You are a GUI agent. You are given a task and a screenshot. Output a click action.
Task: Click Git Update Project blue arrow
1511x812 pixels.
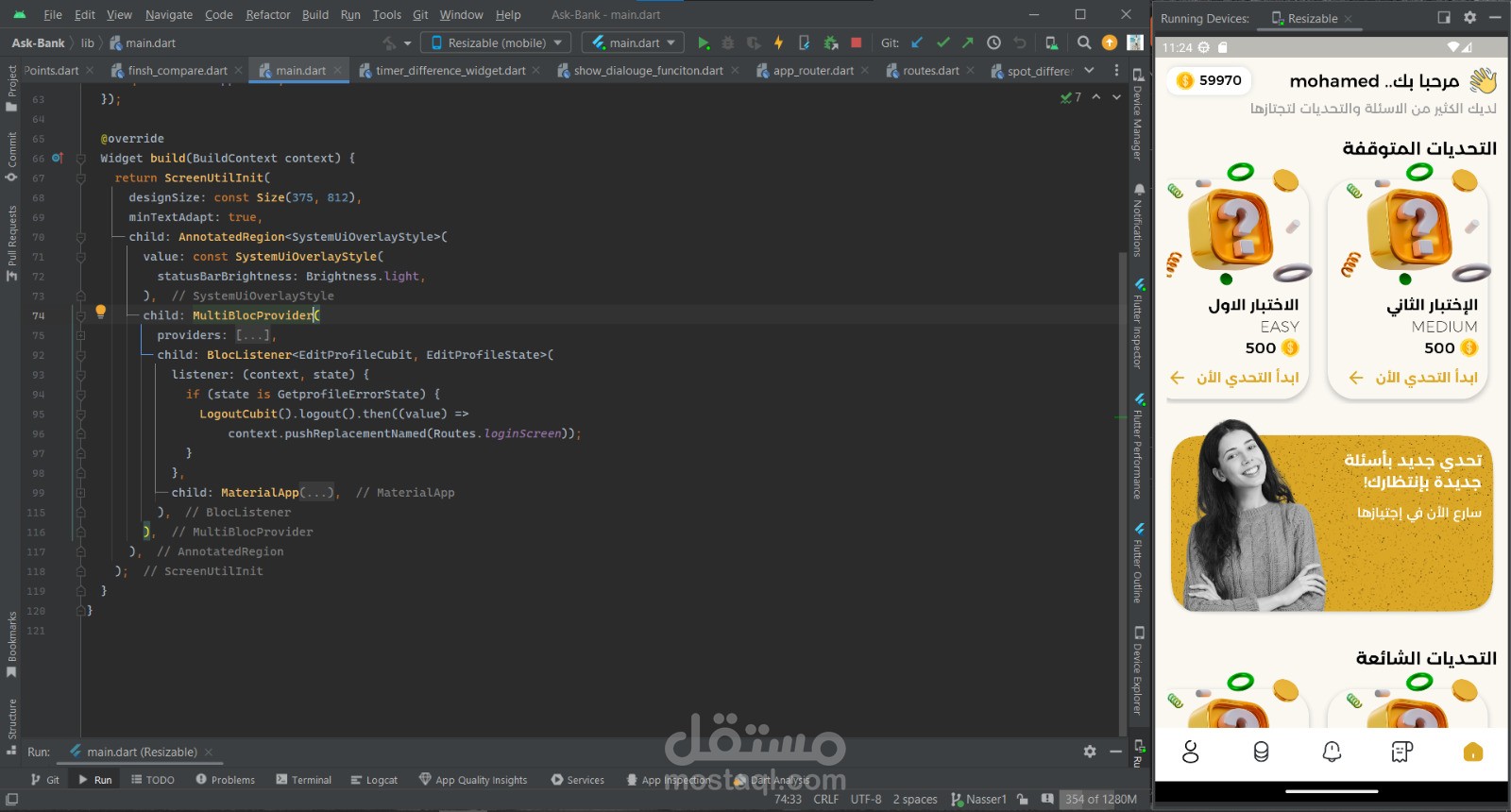917,42
